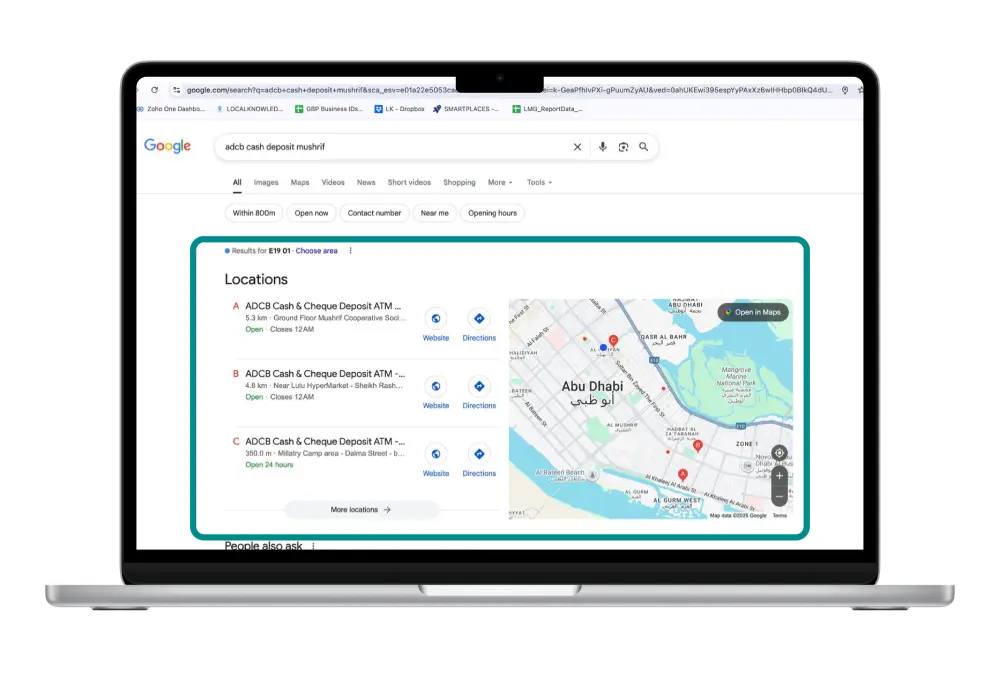Expand the Tools dropdown
The image size is (1000, 683).
tap(540, 182)
